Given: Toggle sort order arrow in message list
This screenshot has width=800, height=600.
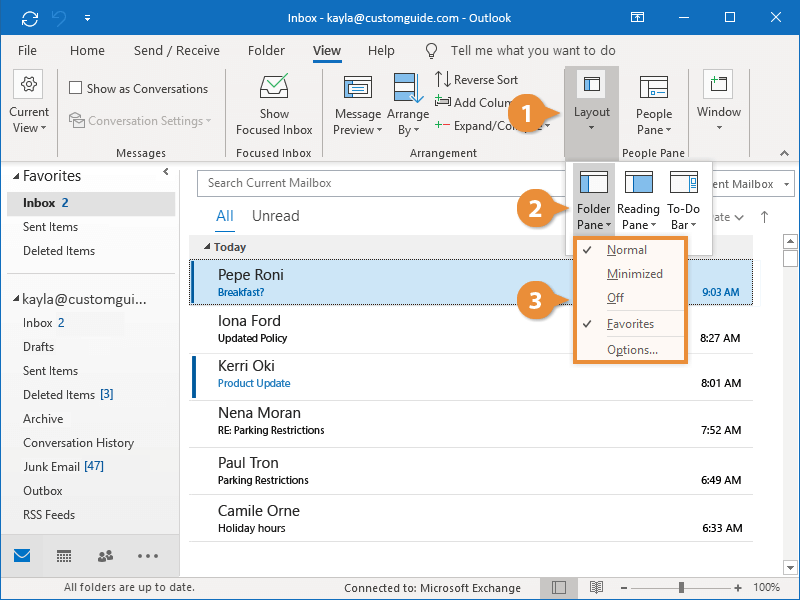Looking at the screenshot, I should (764, 217).
